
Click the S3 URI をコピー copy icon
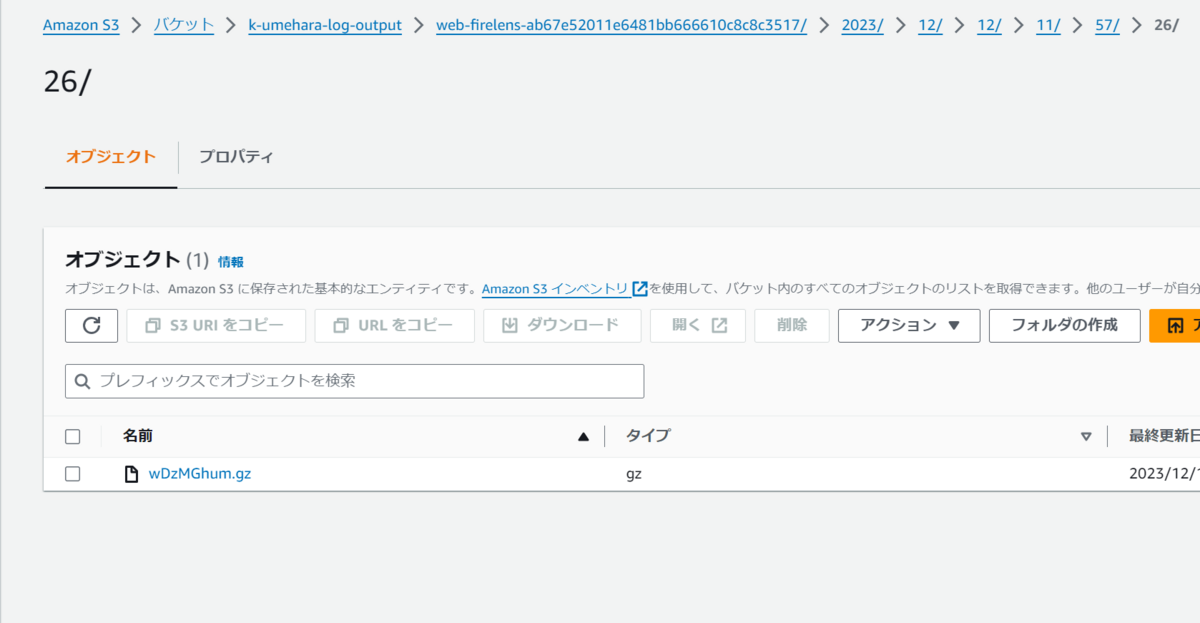[152, 325]
